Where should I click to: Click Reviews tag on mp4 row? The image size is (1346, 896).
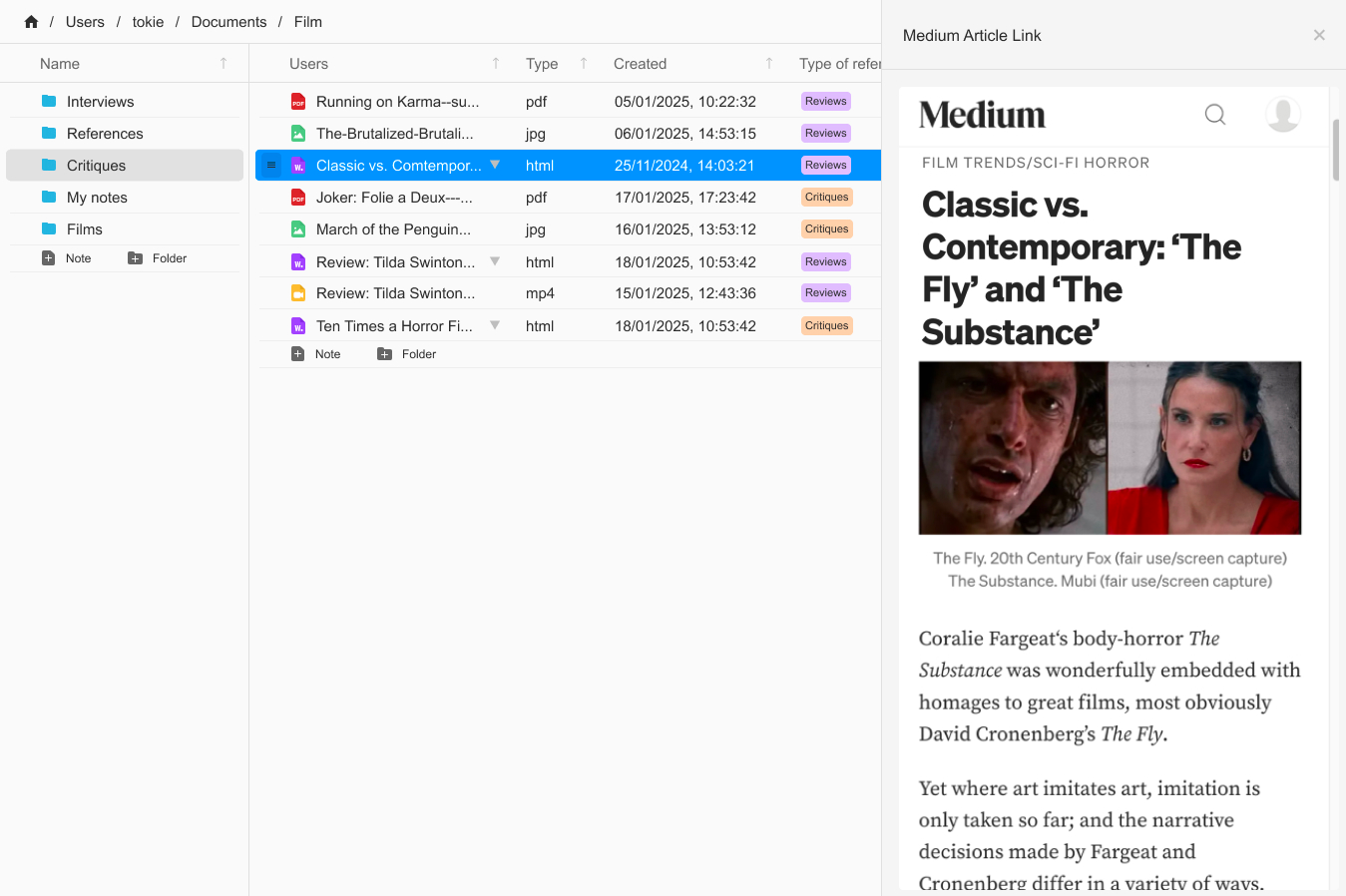click(826, 292)
